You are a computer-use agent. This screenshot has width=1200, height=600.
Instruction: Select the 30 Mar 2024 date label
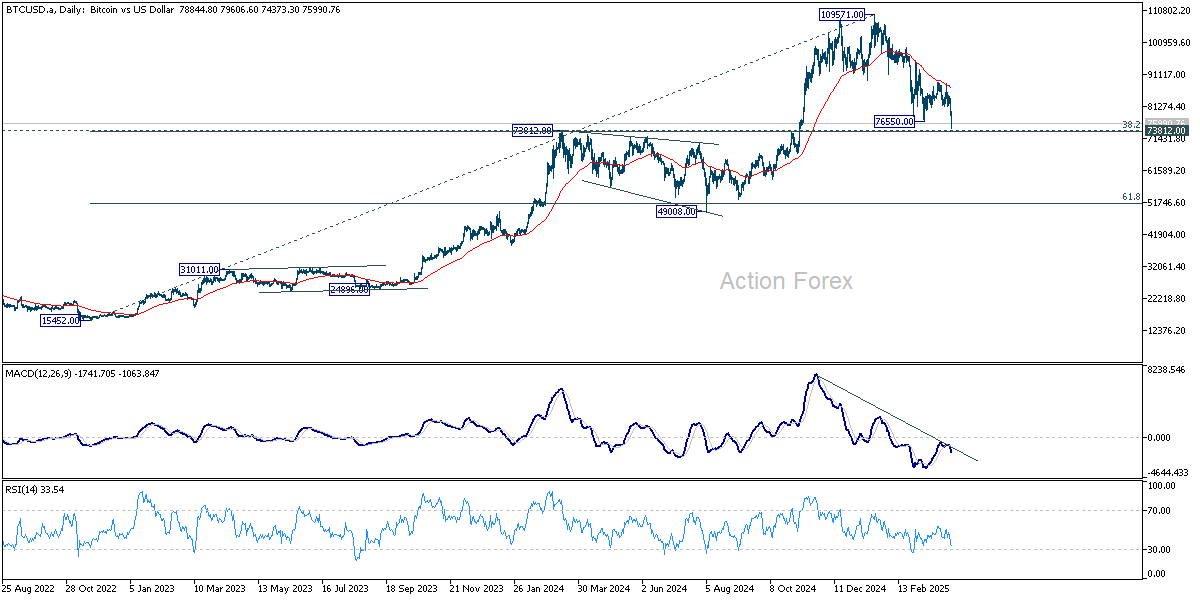click(604, 590)
